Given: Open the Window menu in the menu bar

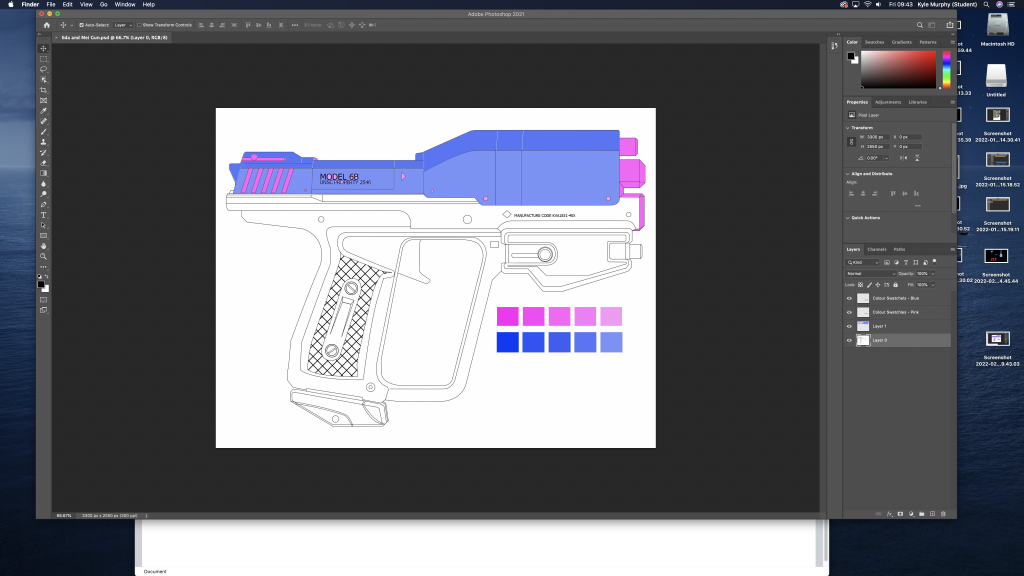Looking at the screenshot, I should (125, 5).
